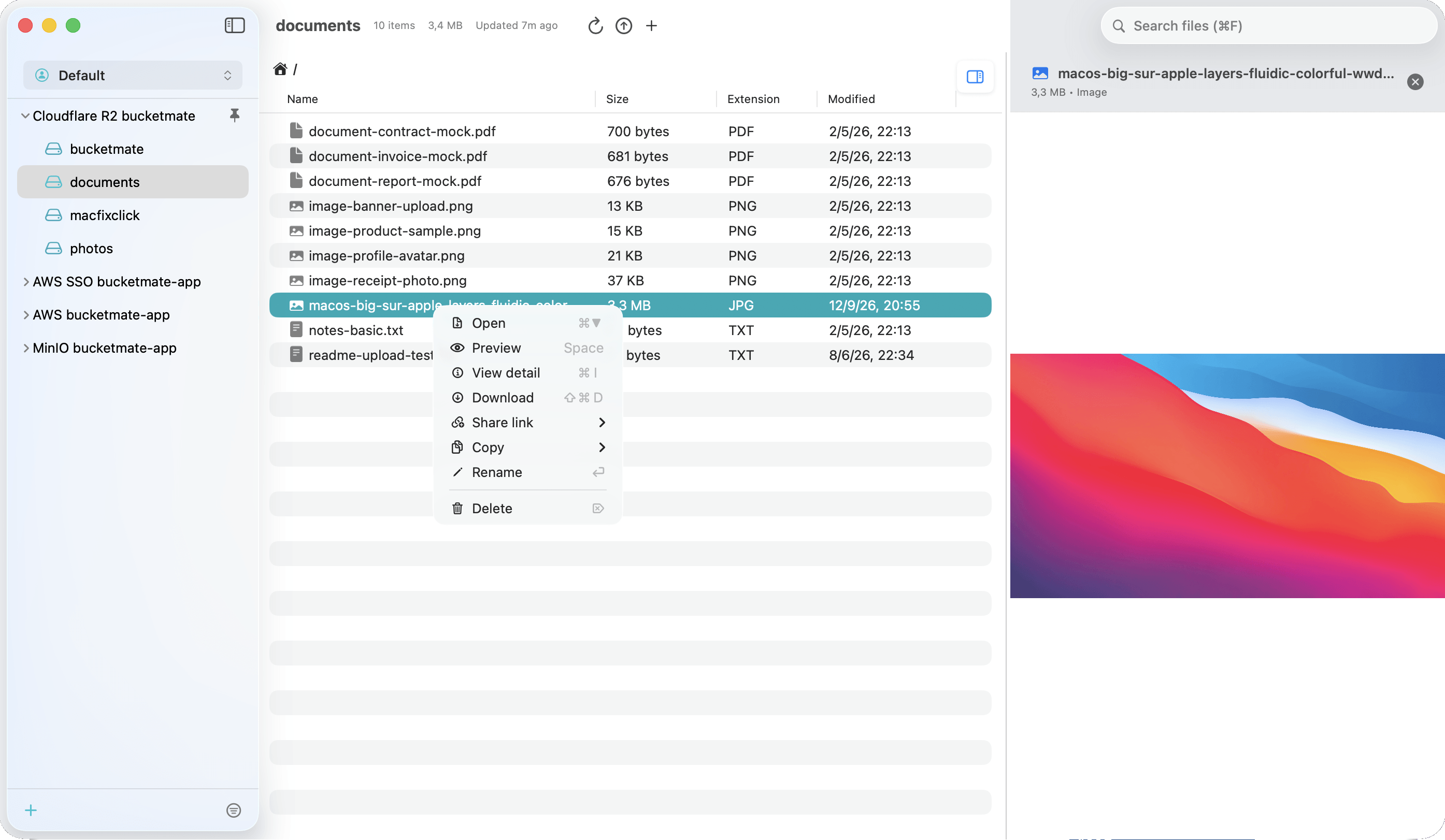Collapse Cloudflare R2 bucketmate tree
This screenshot has height=840, width=1445.
(25, 115)
